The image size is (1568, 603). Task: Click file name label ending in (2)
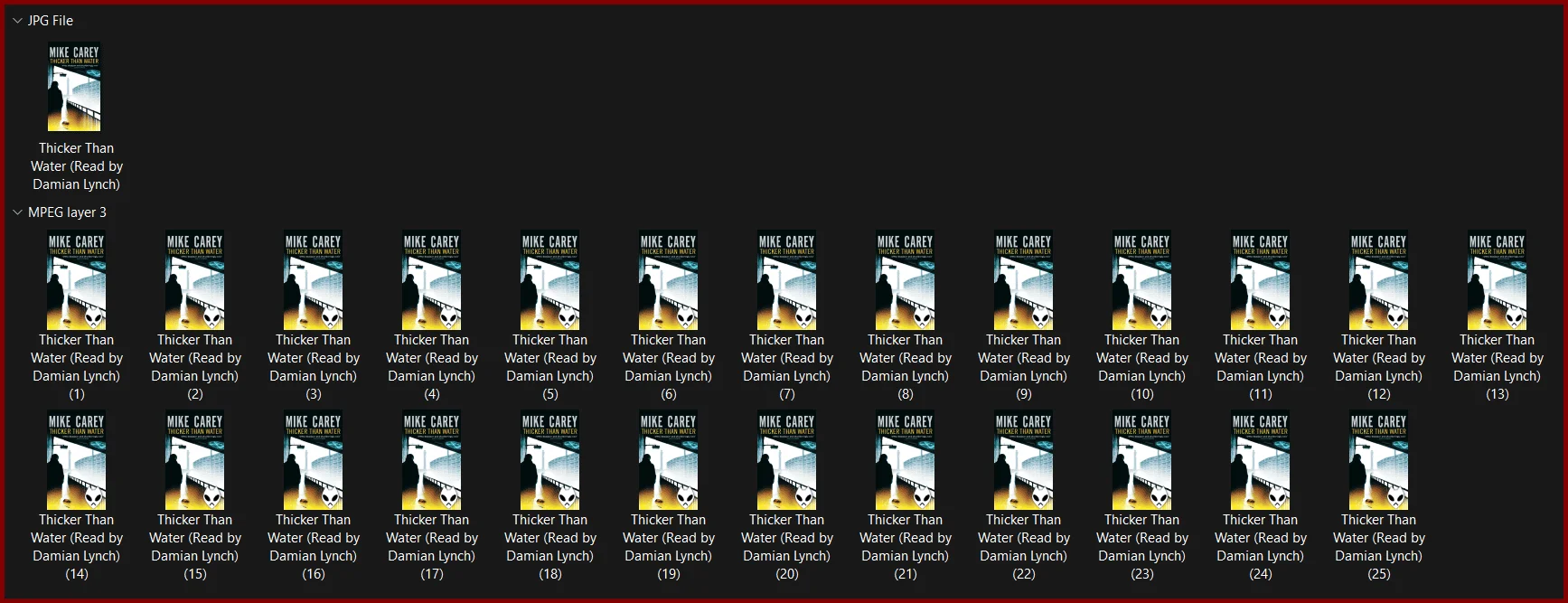click(x=195, y=367)
